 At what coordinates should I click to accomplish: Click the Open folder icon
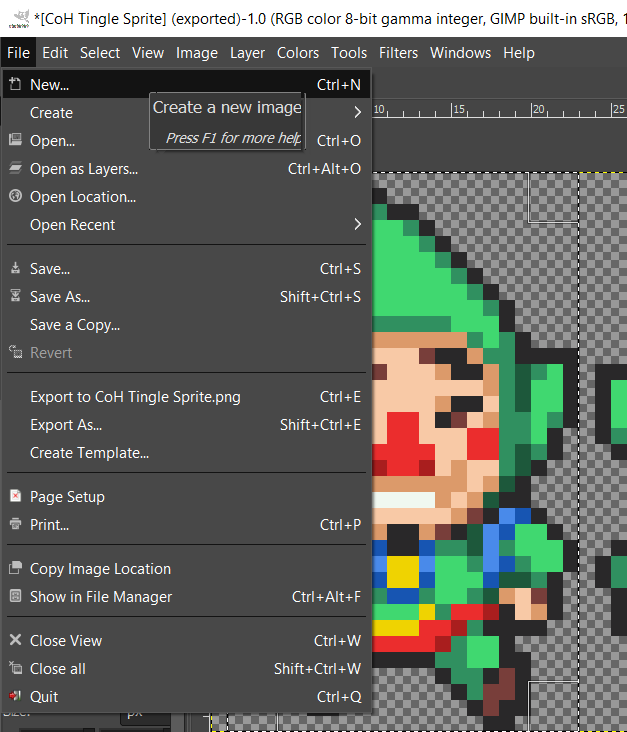click(x=15, y=140)
